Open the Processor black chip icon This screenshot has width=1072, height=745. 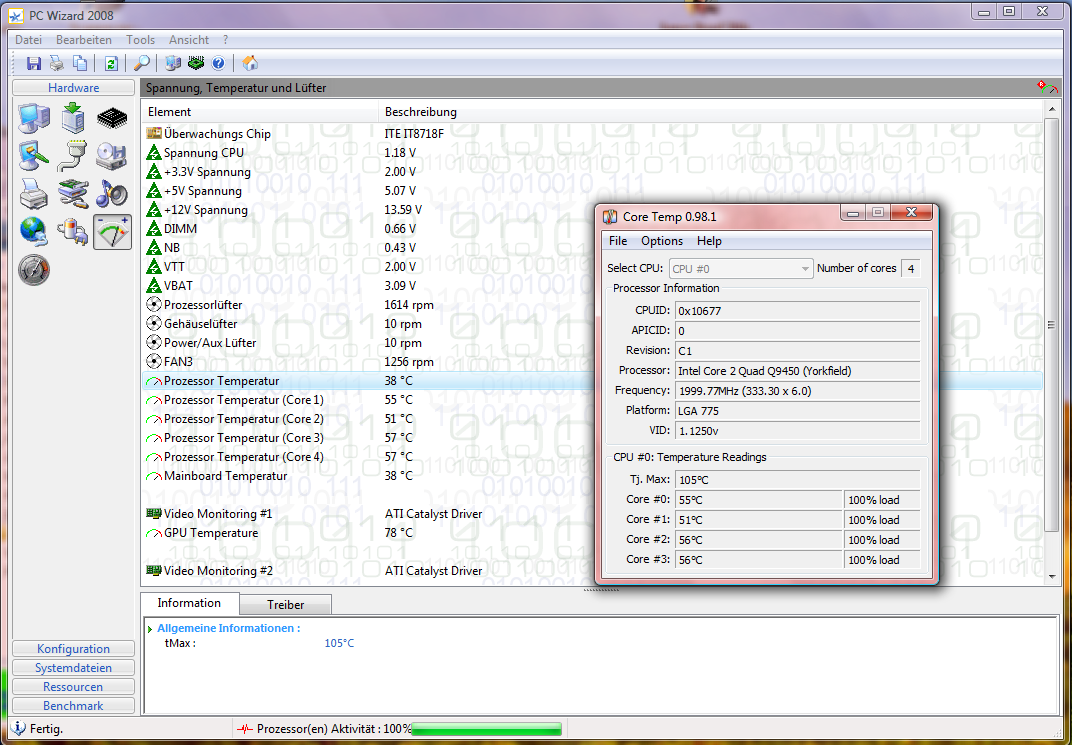coord(112,118)
